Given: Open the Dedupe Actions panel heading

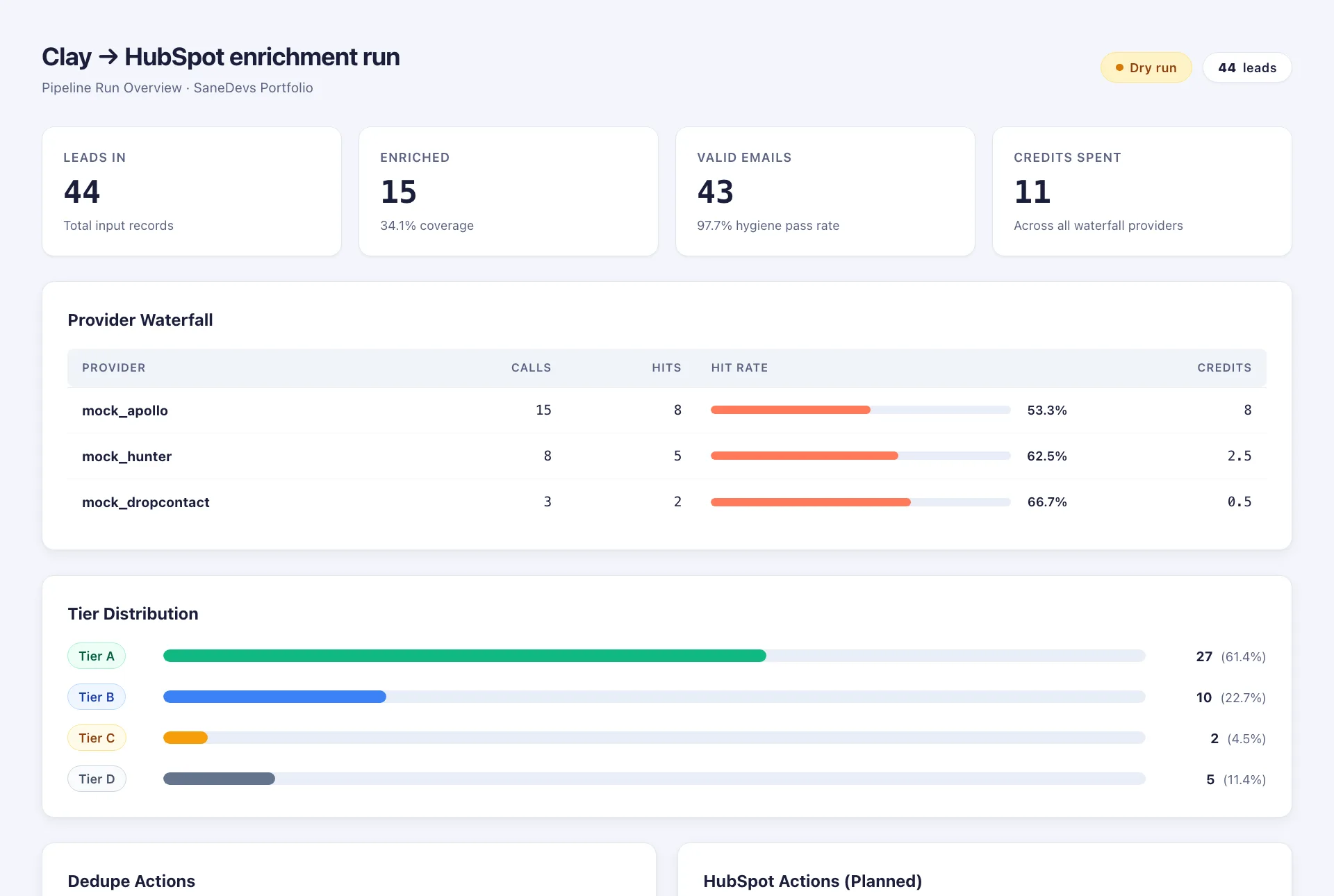Looking at the screenshot, I should [131, 881].
